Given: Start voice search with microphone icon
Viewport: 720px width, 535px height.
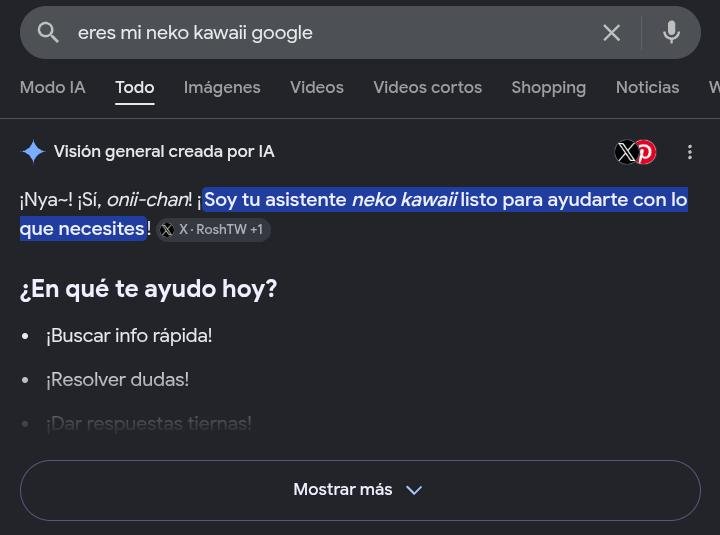Looking at the screenshot, I should 671,33.
